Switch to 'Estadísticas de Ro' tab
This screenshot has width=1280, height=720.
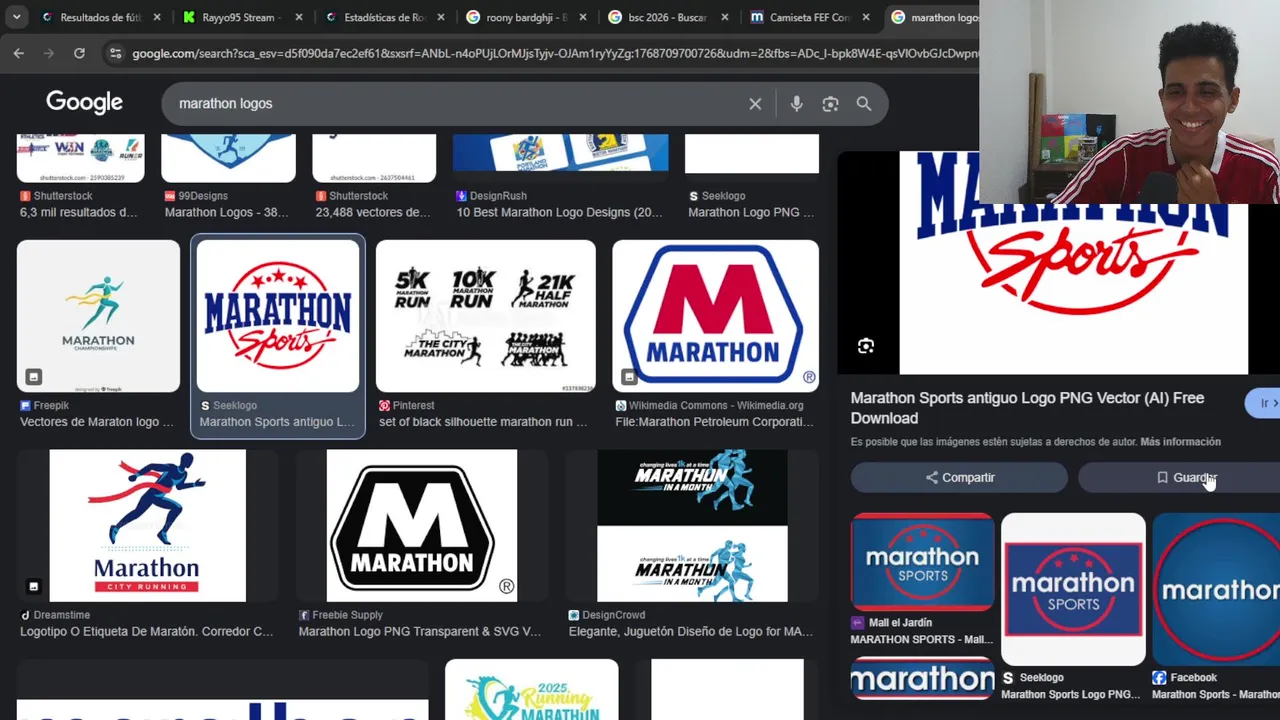(x=384, y=17)
